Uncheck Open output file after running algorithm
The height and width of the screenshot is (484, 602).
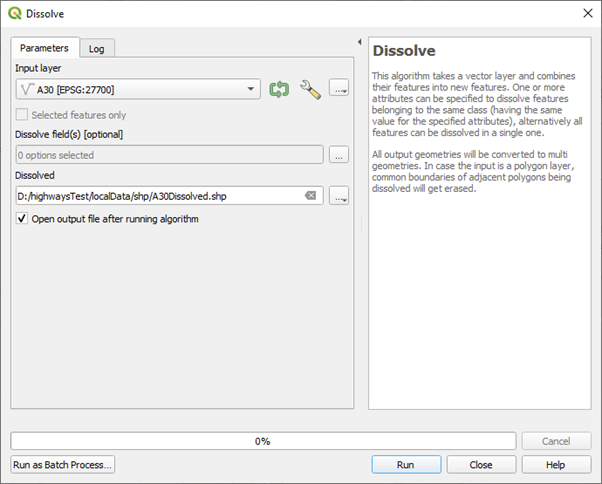23,219
